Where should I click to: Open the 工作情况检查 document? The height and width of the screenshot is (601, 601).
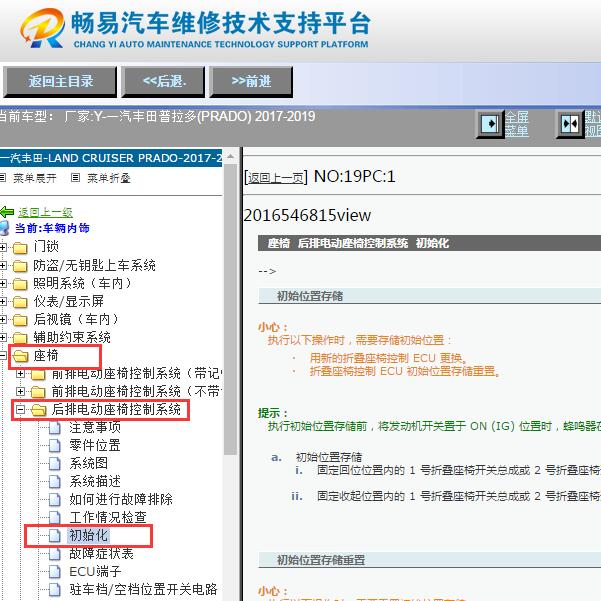coord(108,517)
